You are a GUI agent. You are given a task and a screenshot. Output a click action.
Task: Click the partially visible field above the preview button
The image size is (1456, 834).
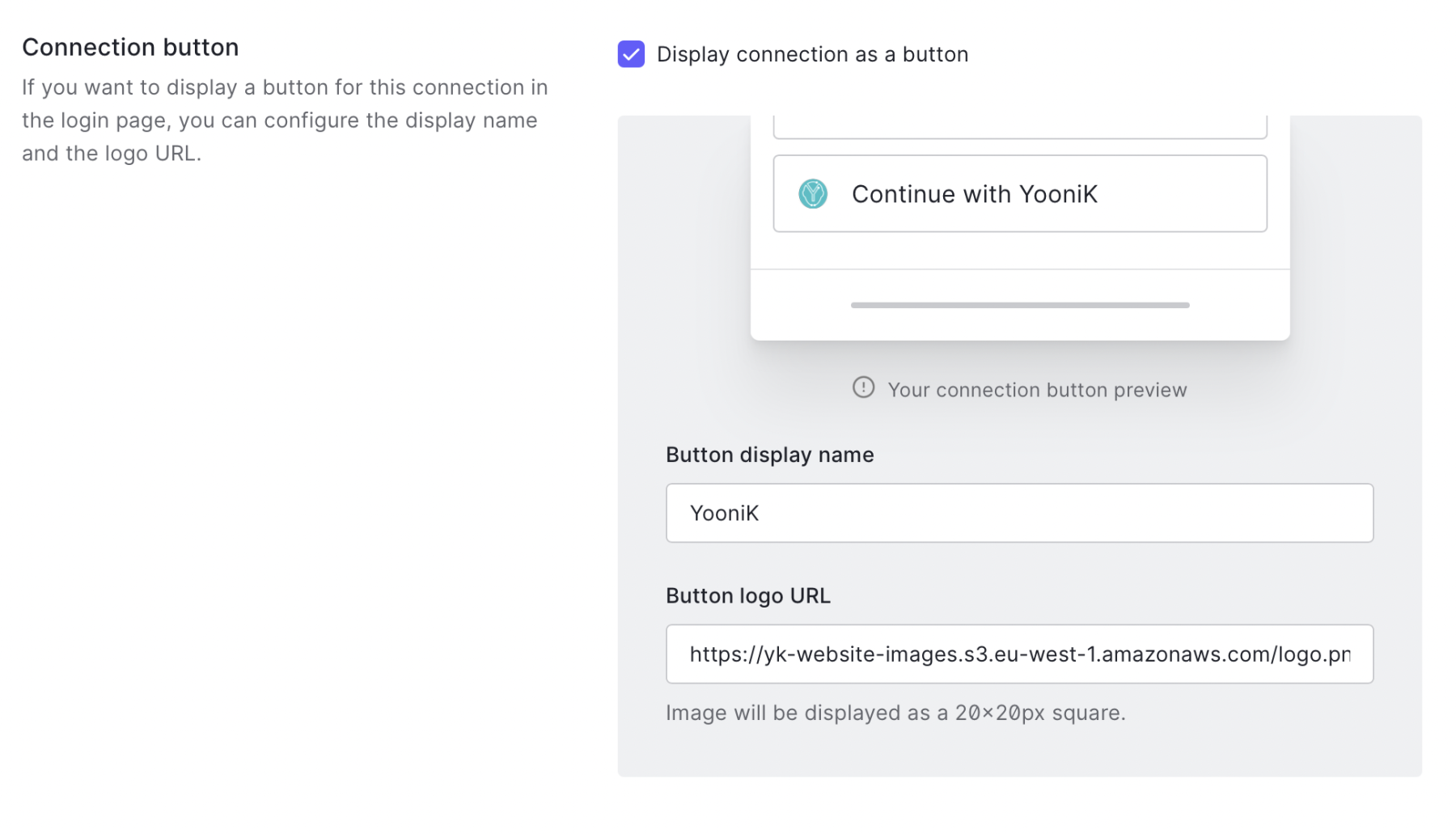click(1019, 125)
